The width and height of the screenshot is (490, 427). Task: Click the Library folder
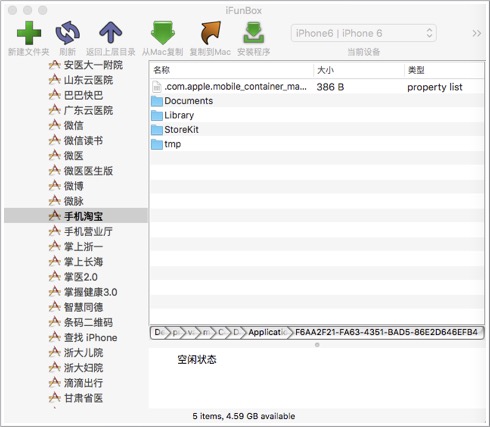[x=179, y=115]
